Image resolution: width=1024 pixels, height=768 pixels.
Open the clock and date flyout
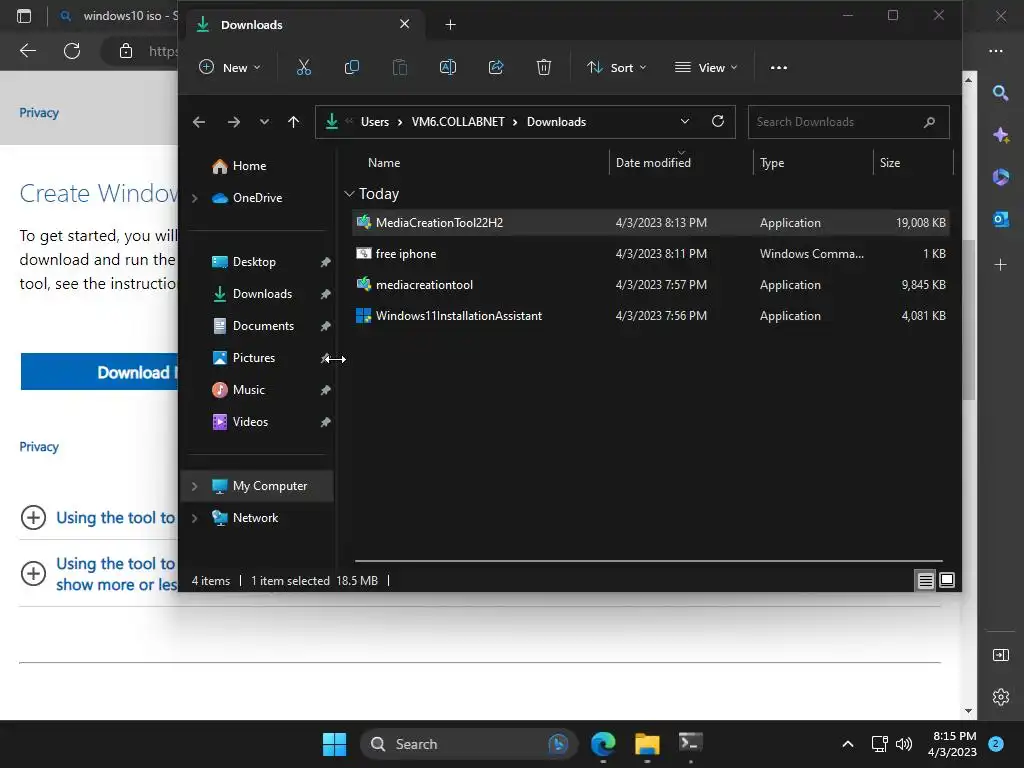click(952, 744)
